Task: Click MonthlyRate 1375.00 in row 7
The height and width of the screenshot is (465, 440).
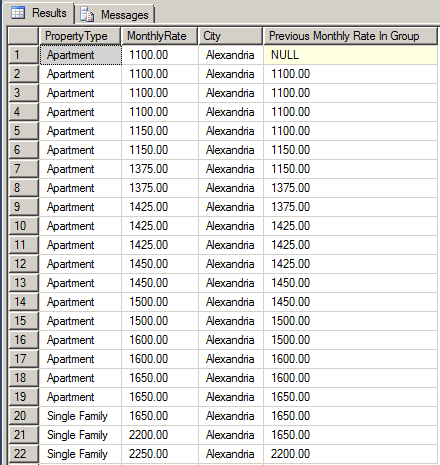Action: pos(160,169)
